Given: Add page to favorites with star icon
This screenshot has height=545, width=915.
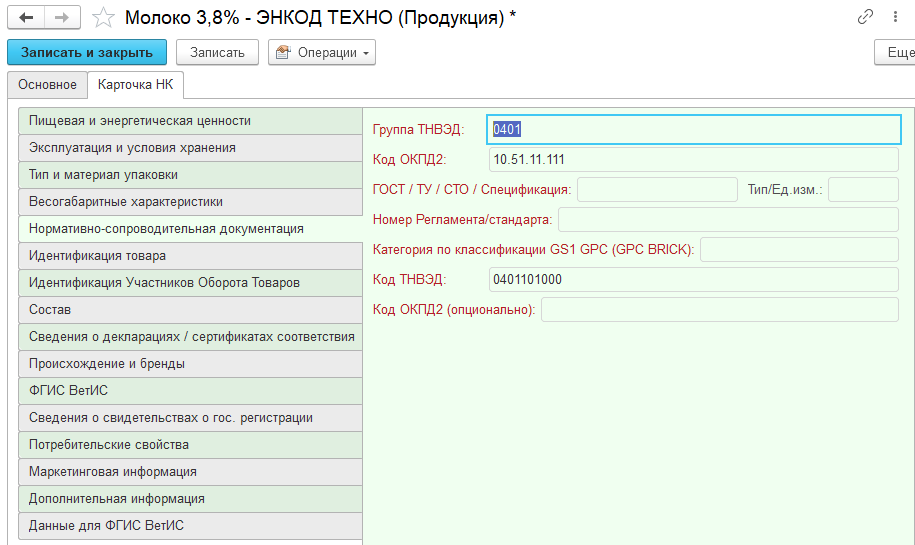Looking at the screenshot, I should (x=102, y=17).
